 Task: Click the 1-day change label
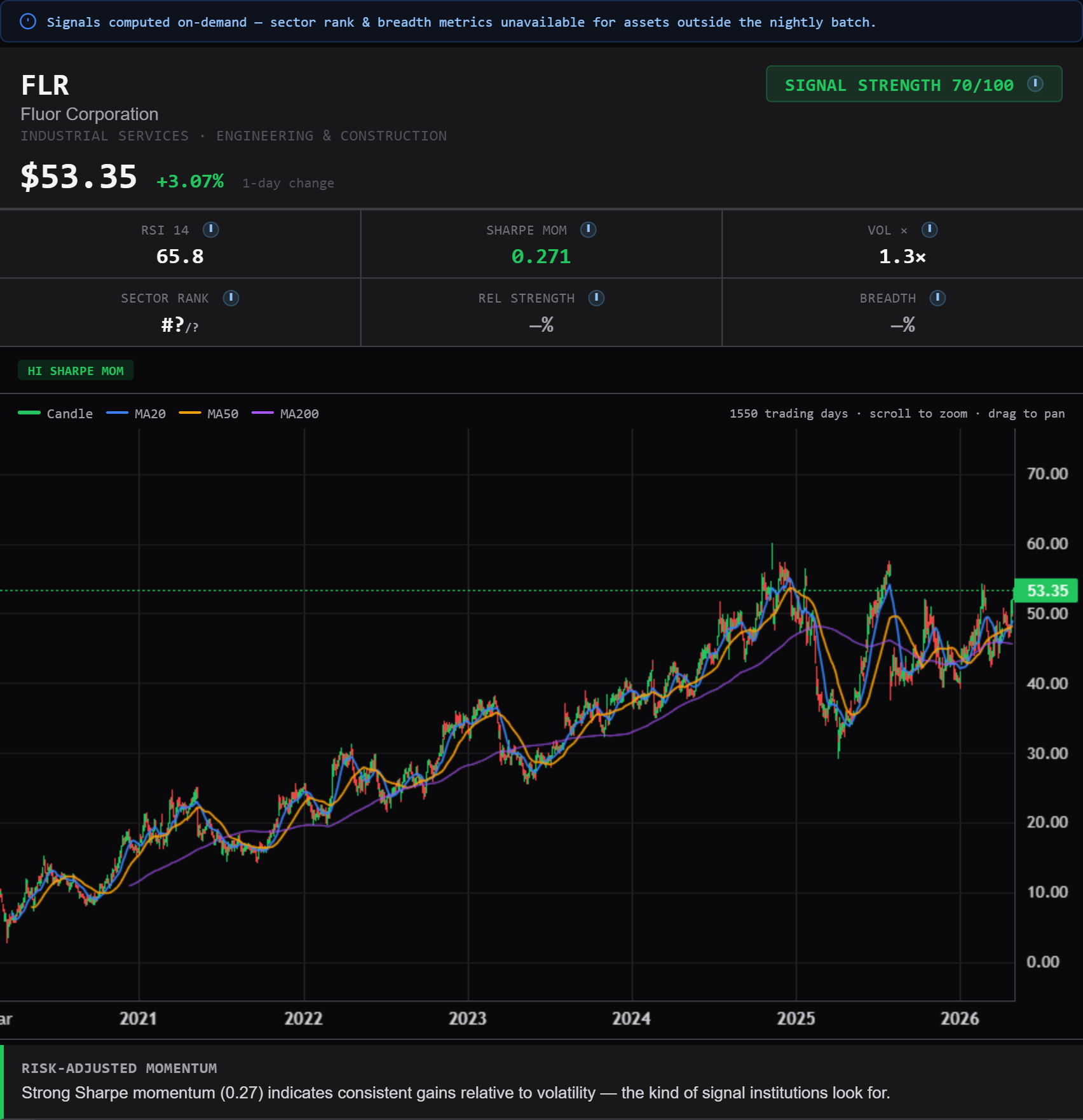(288, 183)
